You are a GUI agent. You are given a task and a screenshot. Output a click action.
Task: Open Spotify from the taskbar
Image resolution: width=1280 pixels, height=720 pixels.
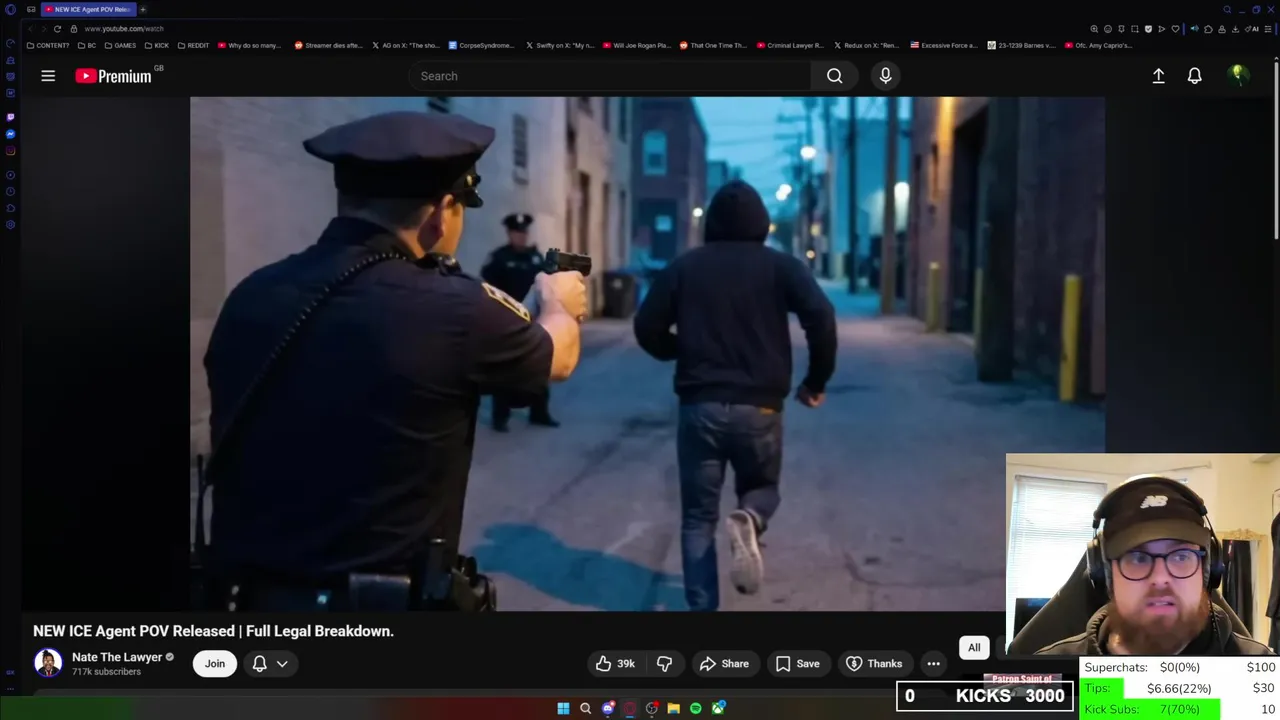pyautogui.click(x=695, y=708)
